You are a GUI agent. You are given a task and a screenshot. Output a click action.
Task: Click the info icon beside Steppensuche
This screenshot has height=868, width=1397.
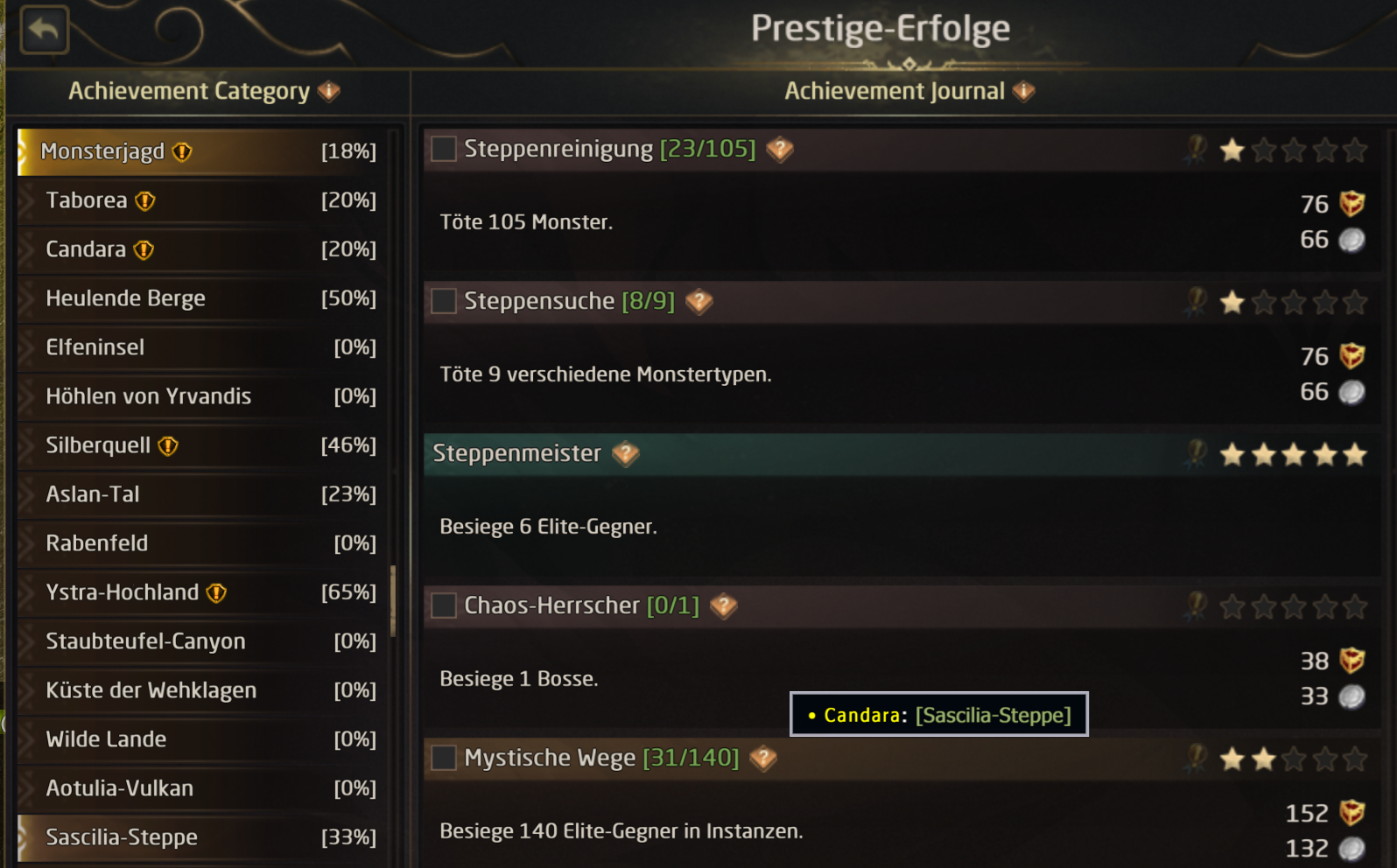pyautogui.click(x=698, y=302)
